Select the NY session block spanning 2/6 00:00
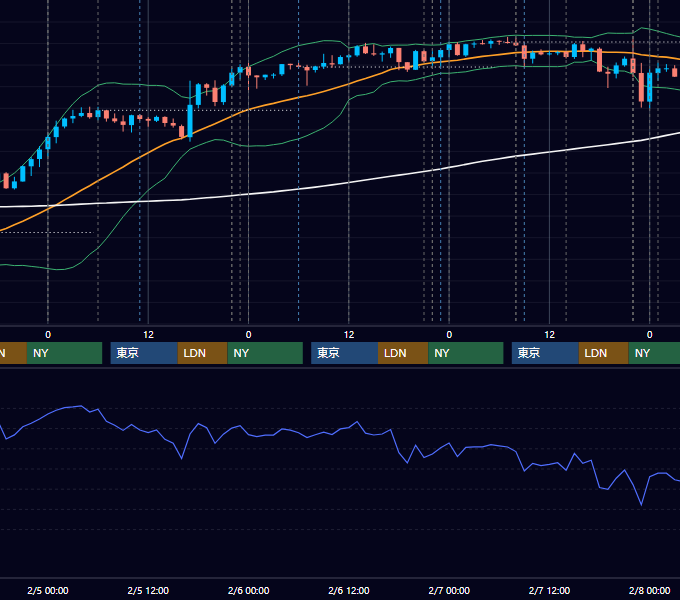 coord(265,353)
